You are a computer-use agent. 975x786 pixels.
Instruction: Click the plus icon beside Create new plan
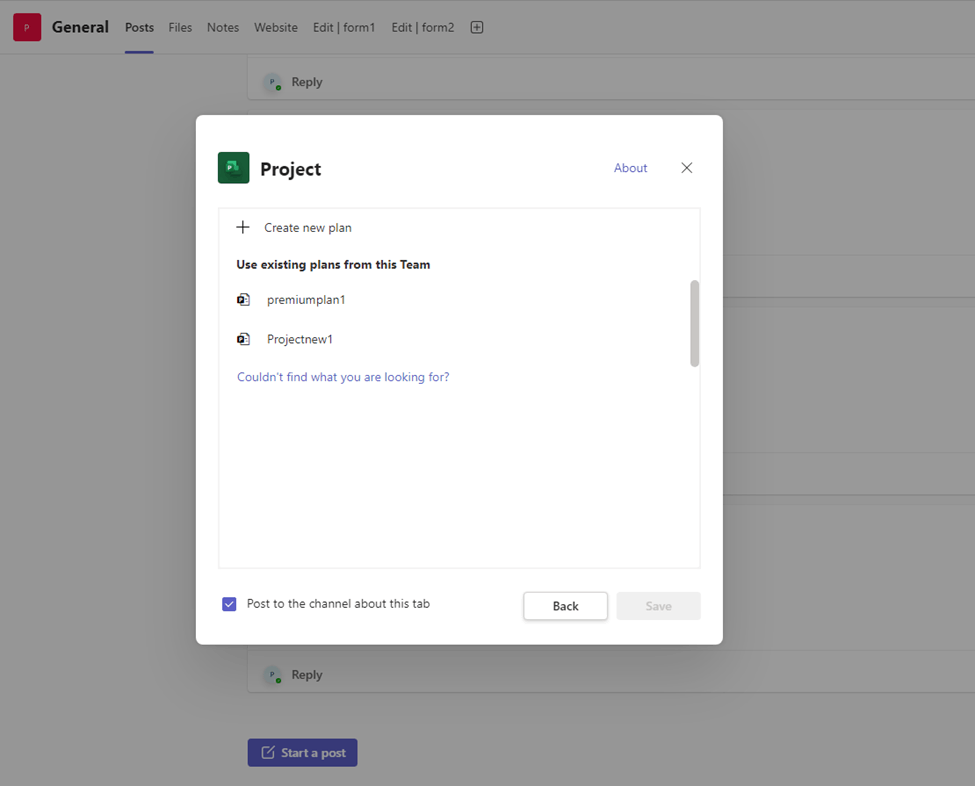point(243,227)
